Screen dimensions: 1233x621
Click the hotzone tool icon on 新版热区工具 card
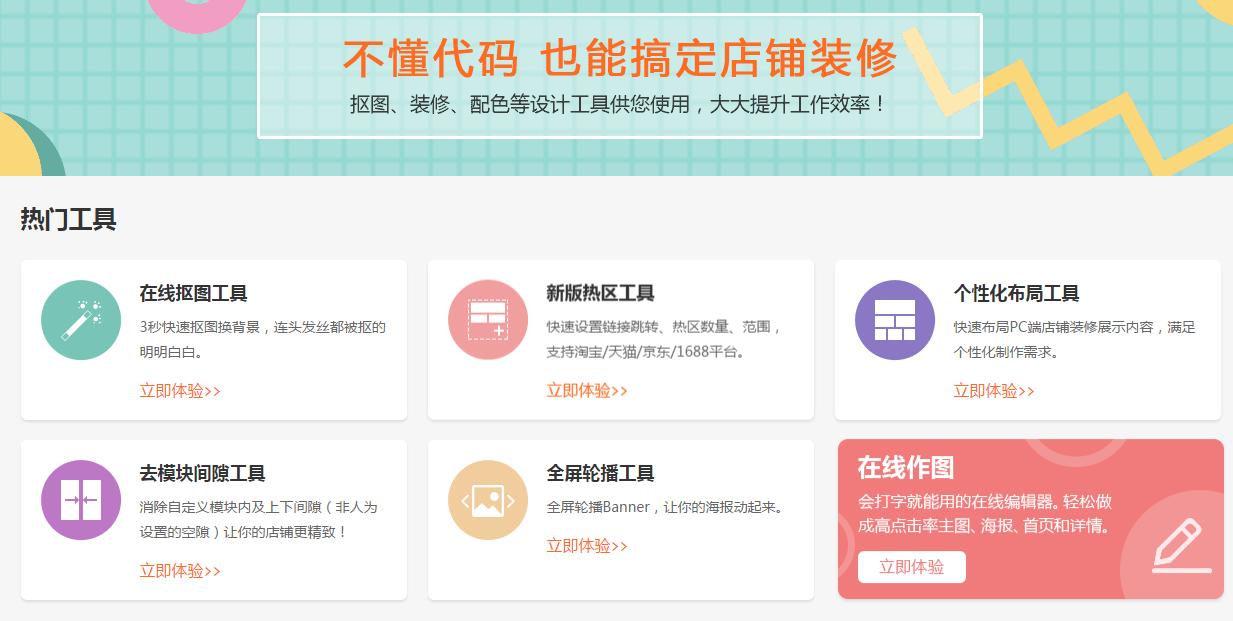pyautogui.click(x=487, y=319)
